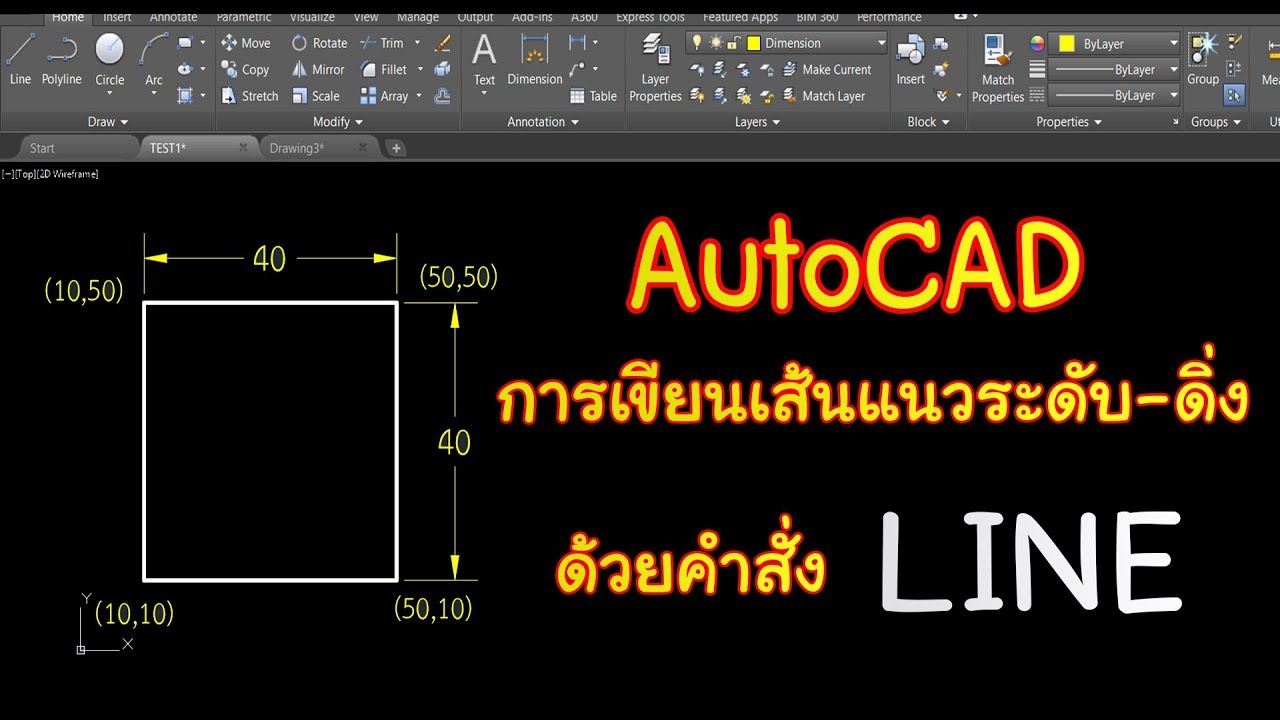Insert a Table
The height and width of the screenshot is (720, 1280).
coord(593,96)
